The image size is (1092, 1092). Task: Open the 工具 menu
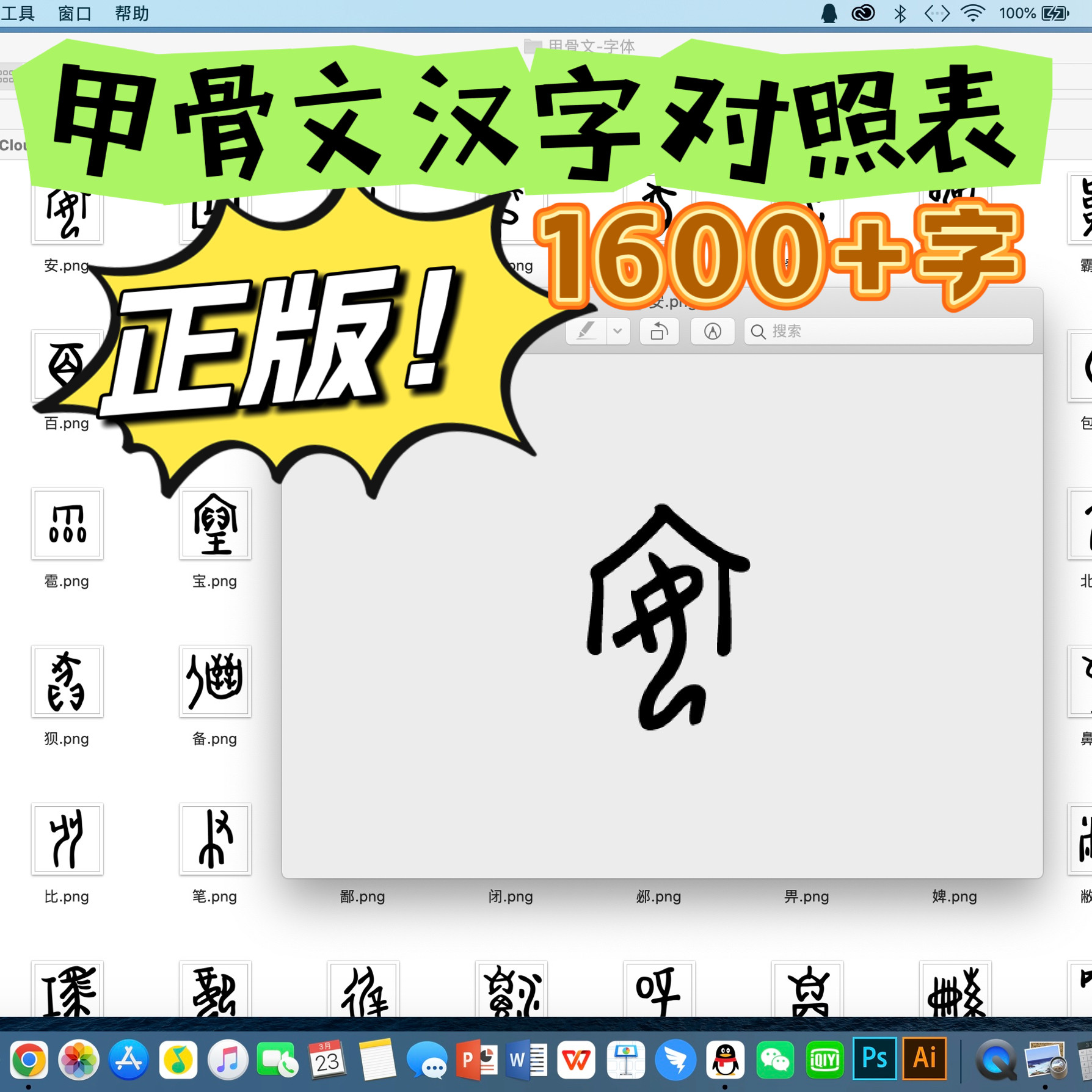click(18, 13)
